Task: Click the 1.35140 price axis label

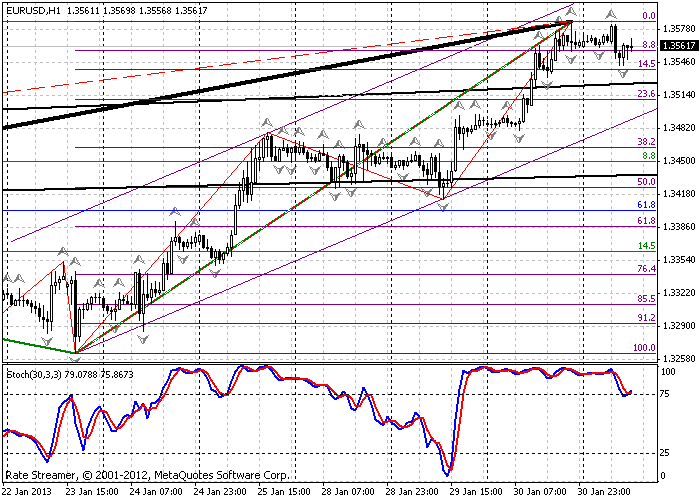Action: click(x=679, y=95)
